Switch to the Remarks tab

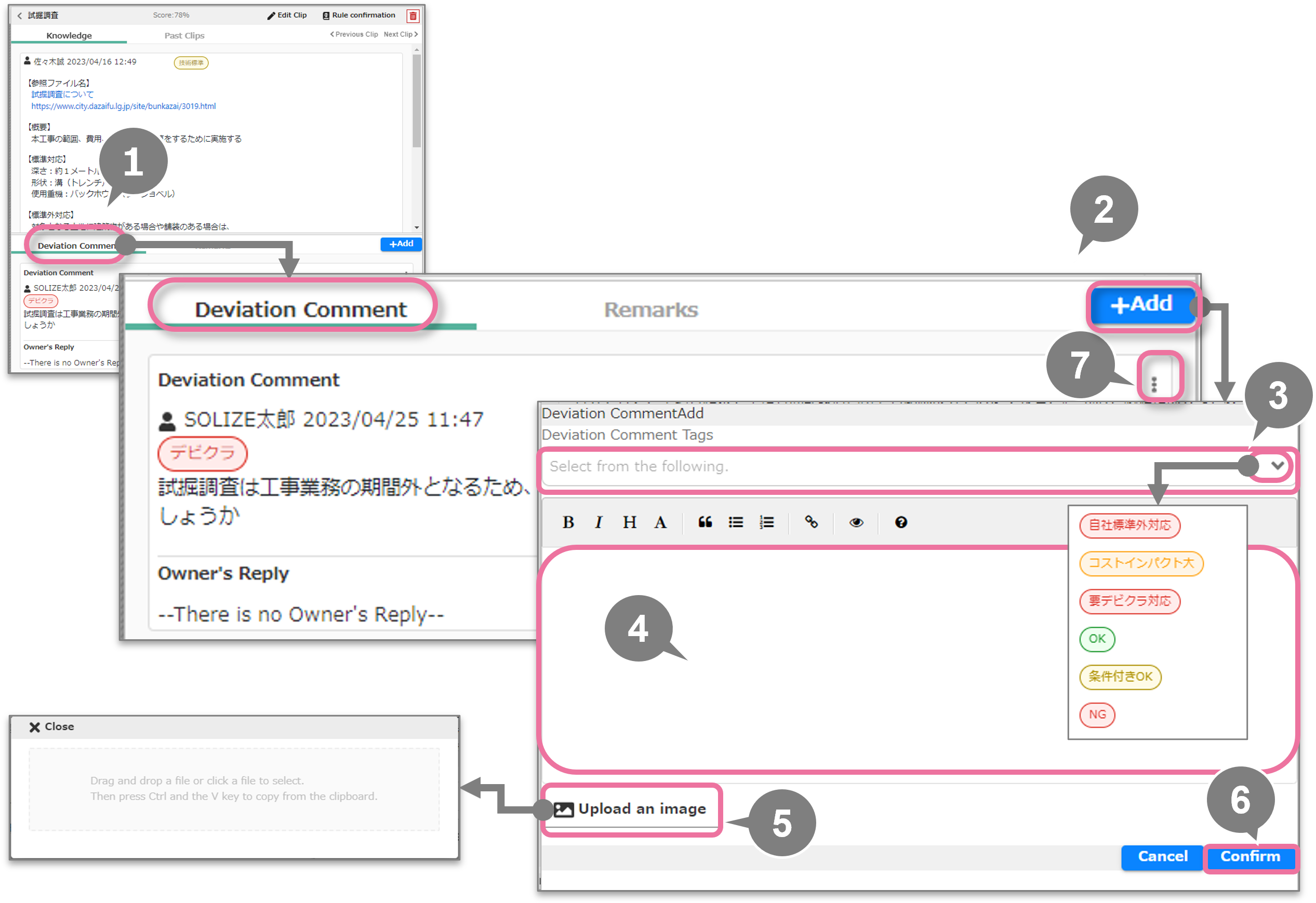tap(650, 309)
